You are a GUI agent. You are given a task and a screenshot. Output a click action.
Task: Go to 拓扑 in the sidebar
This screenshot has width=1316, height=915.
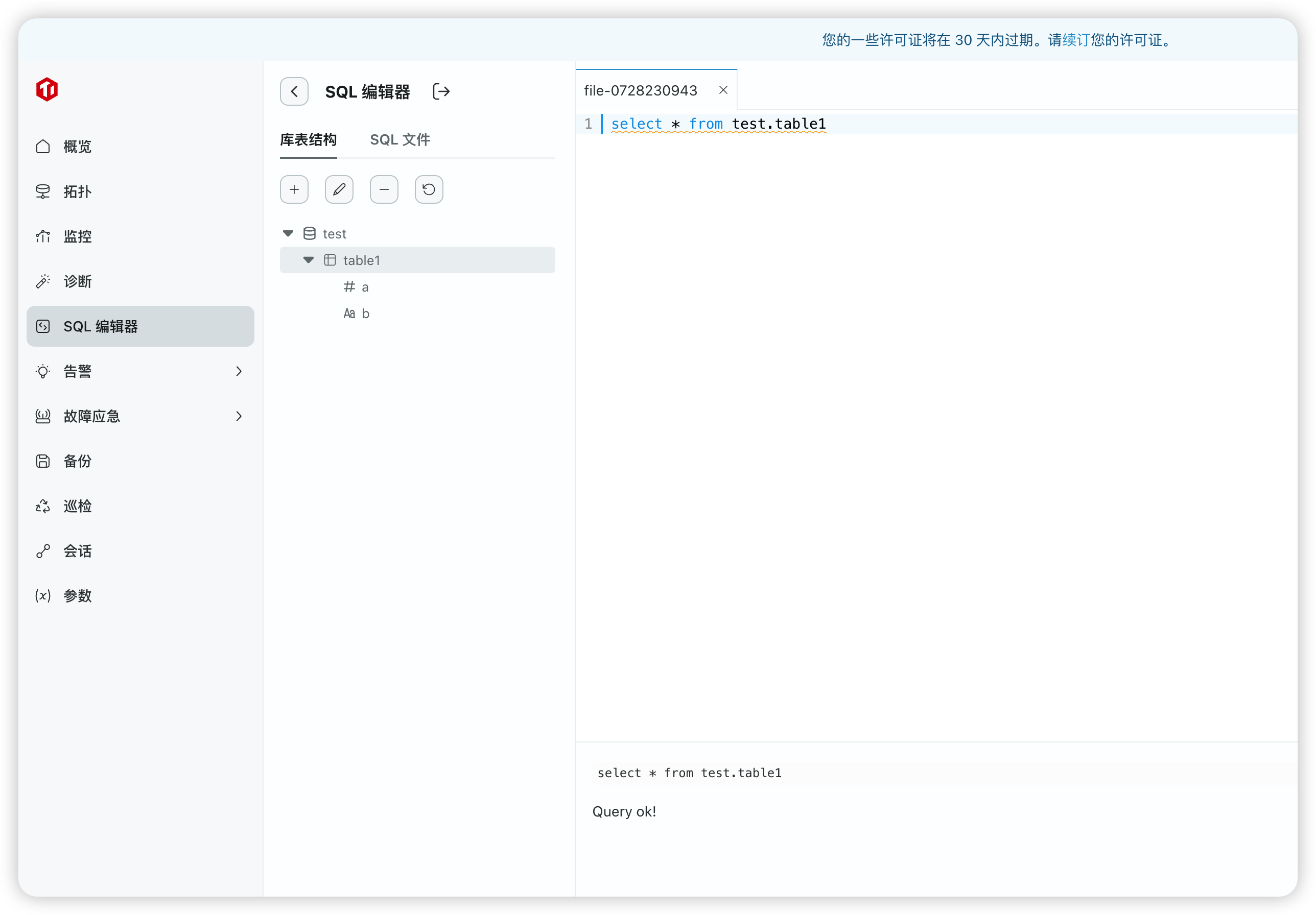(77, 191)
